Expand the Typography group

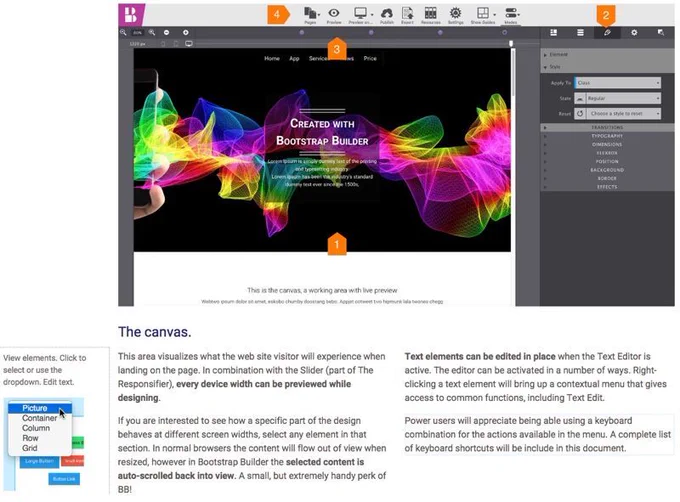point(607,136)
